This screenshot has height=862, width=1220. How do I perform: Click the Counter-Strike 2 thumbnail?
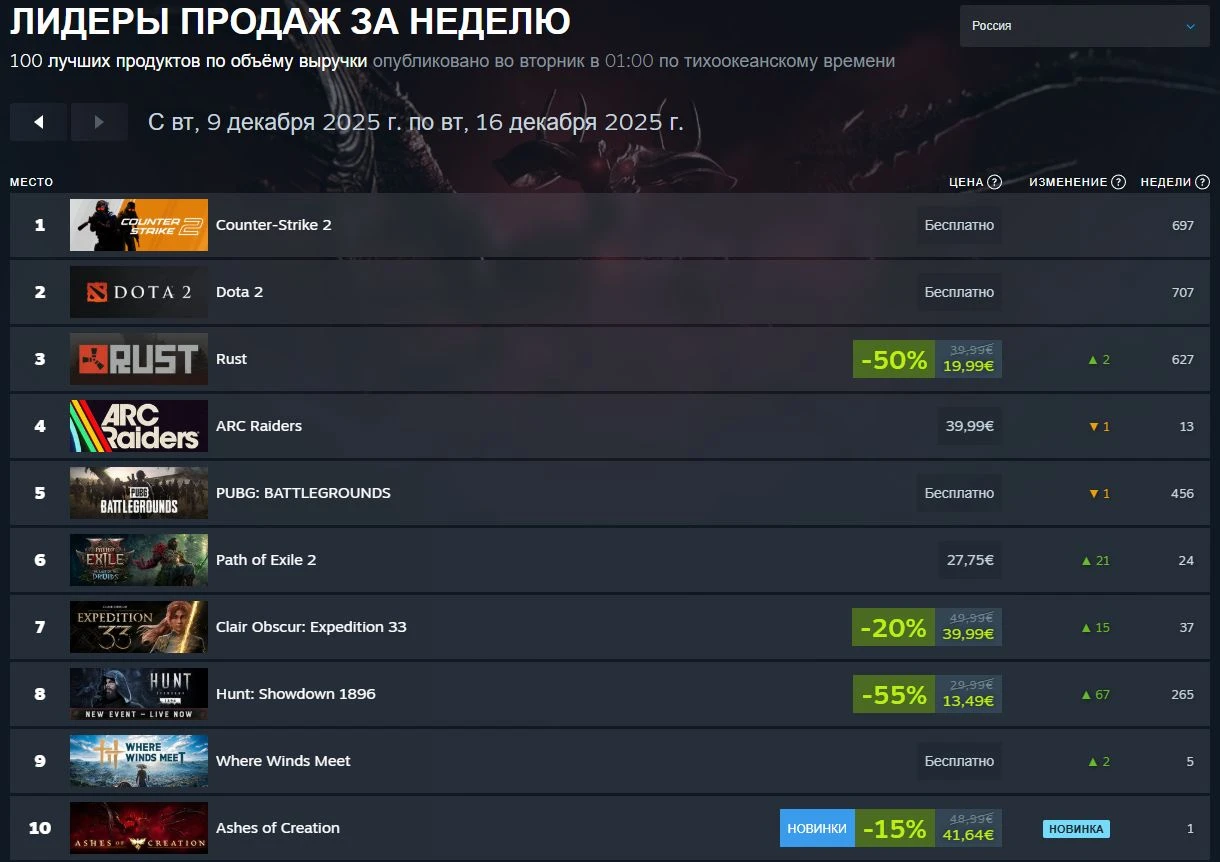pyautogui.click(x=139, y=225)
